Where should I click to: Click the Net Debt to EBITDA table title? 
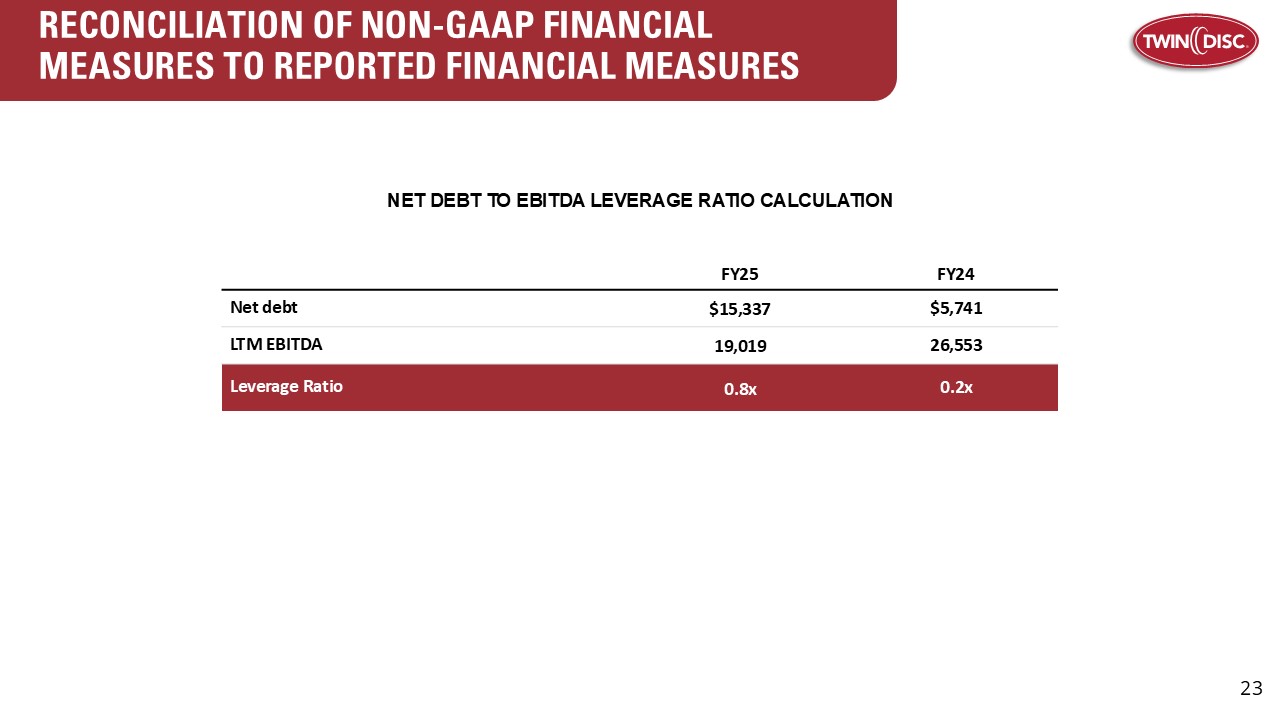(640, 200)
